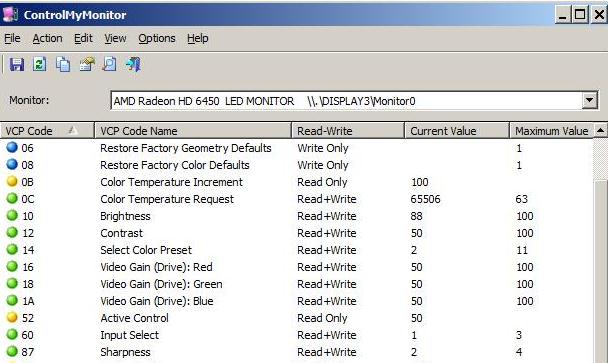Screen dimensions: 608x363
Task: Click the Color Temperature Request maximum value 63
Action: [x=522, y=199]
